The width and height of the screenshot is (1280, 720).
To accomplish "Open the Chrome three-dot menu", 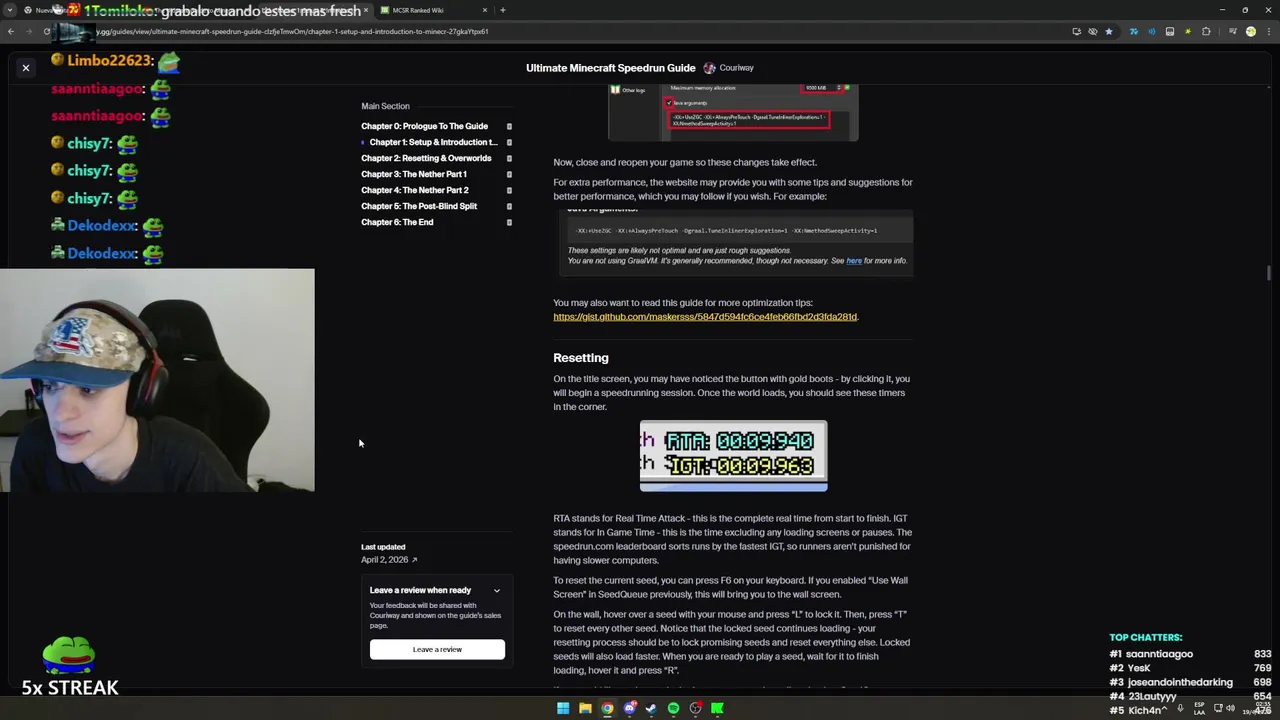I will click(x=1268, y=31).
